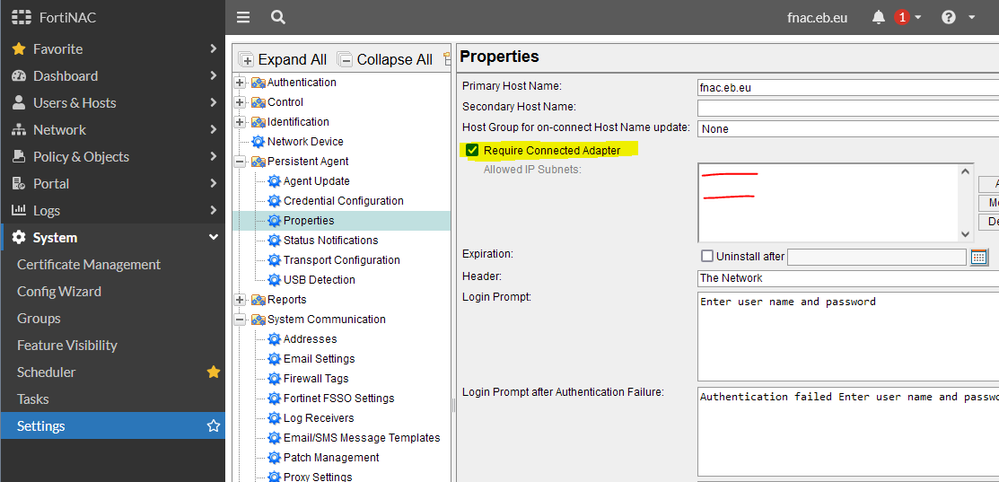Viewport: 999px width, 482px height.
Task: Expand the Authentication tree node
Action: tap(240, 83)
